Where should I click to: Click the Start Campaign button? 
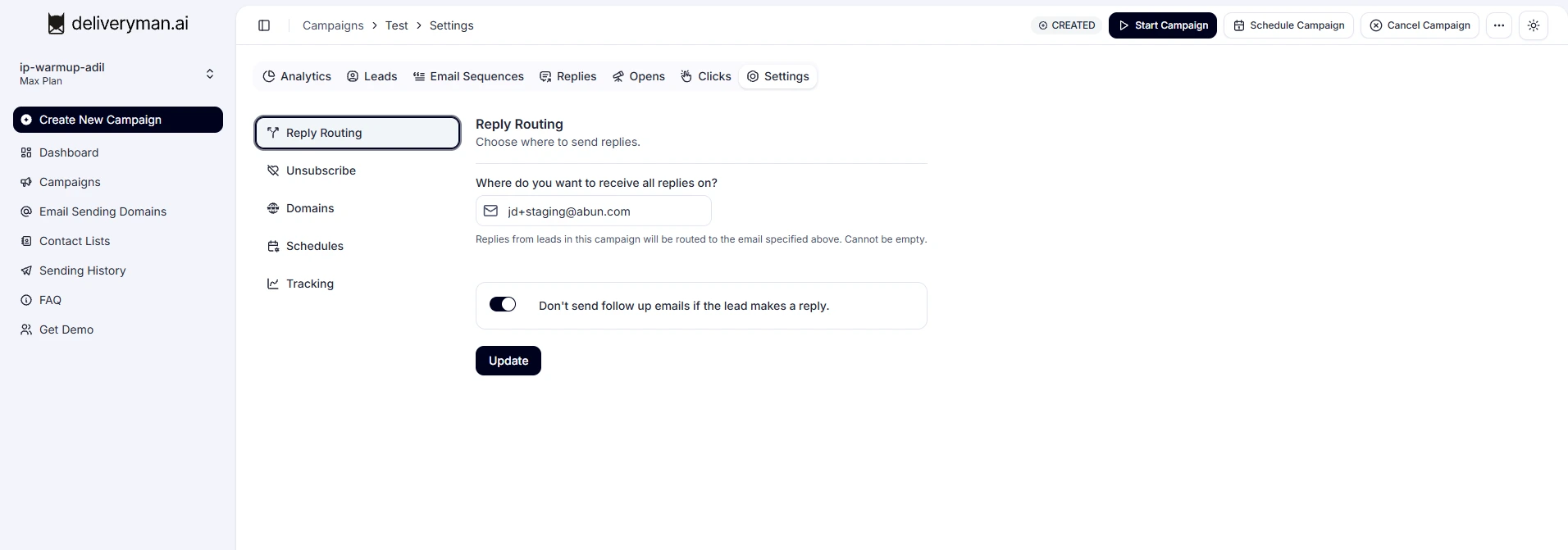1162,25
